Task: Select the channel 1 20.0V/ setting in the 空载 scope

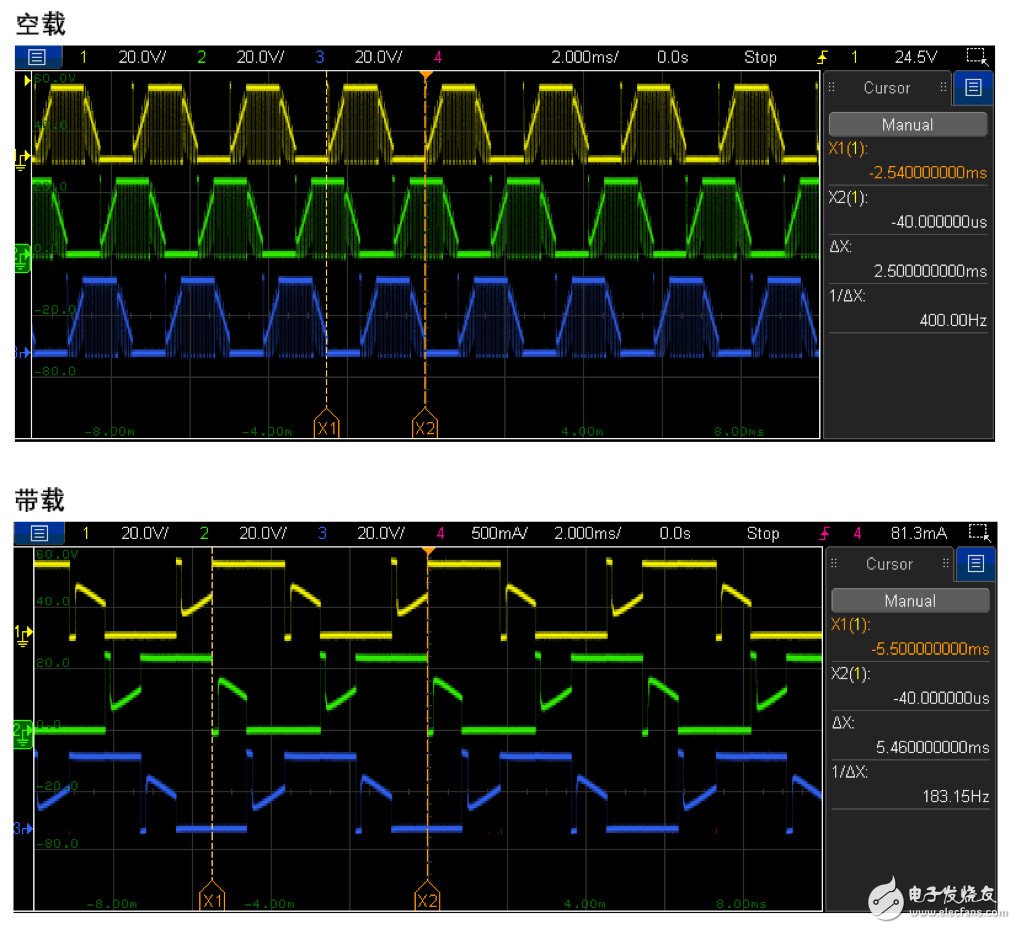Action: point(142,57)
